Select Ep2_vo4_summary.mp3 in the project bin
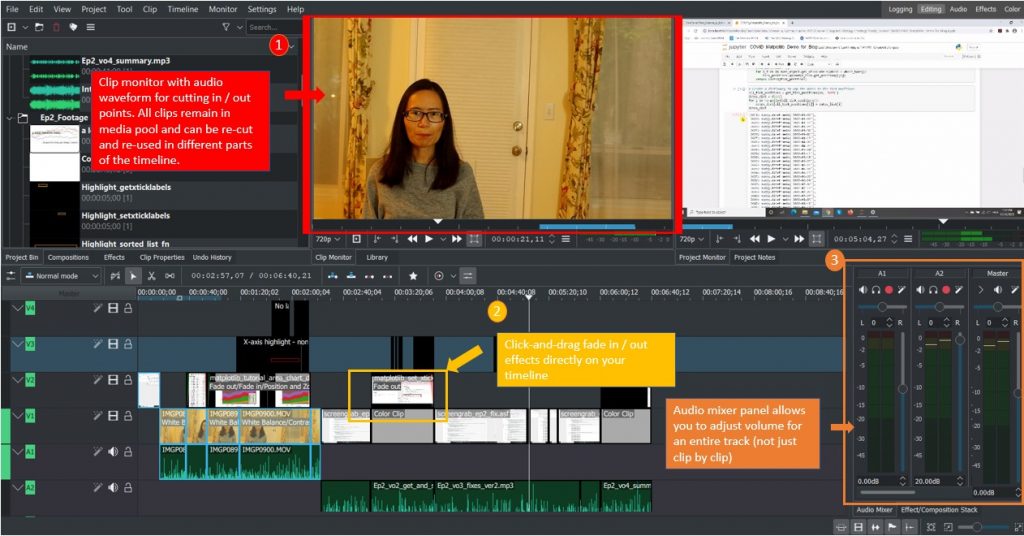The height and width of the screenshot is (536, 1024). (125, 61)
